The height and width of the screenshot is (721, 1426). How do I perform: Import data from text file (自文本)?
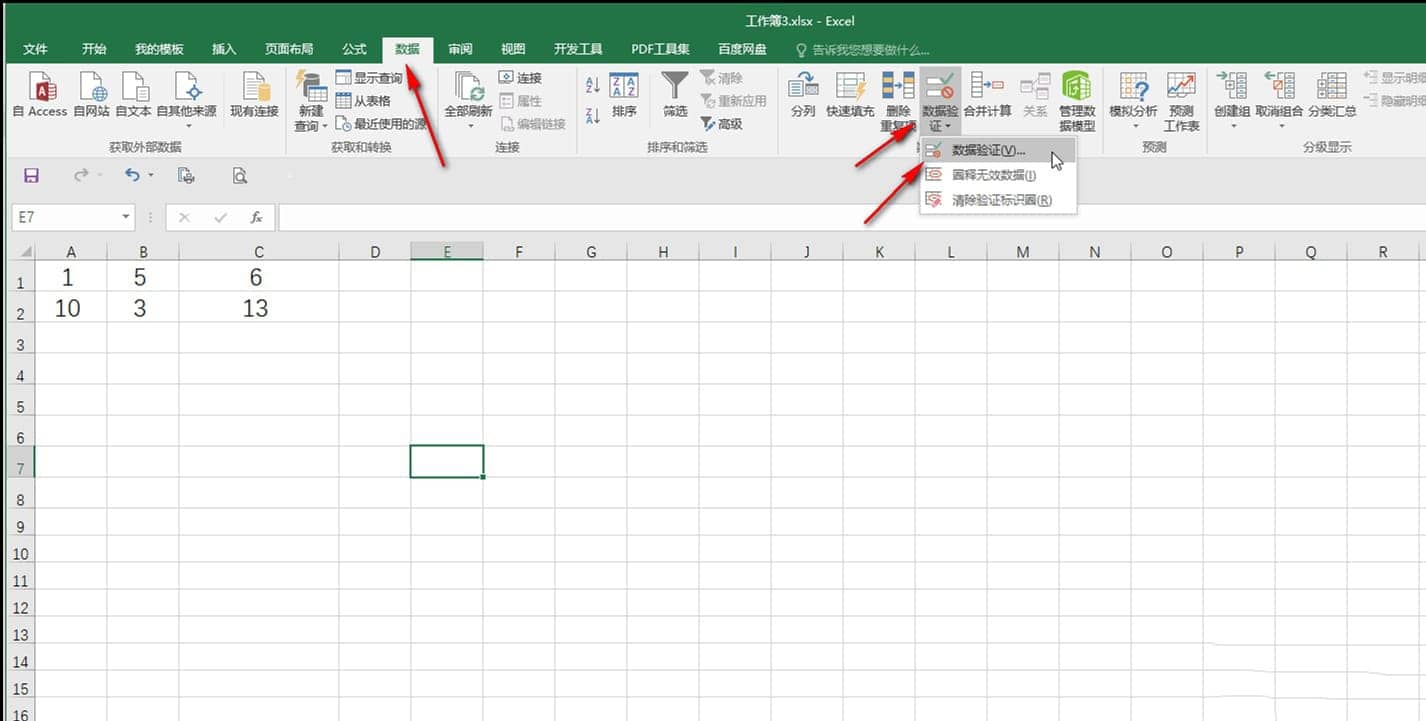click(133, 96)
